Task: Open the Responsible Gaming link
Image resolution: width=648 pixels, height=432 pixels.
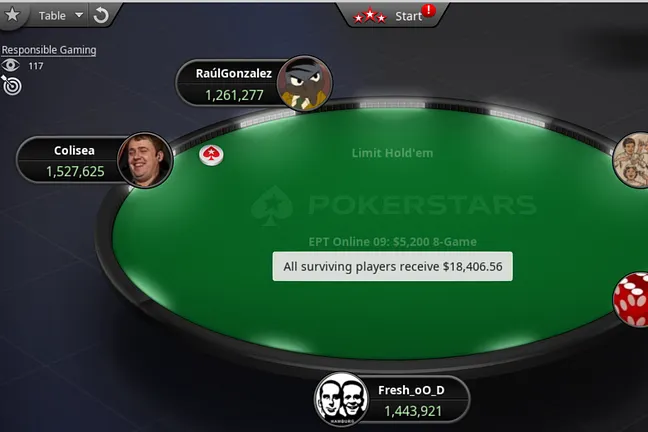Action: pyautogui.click(x=49, y=50)
